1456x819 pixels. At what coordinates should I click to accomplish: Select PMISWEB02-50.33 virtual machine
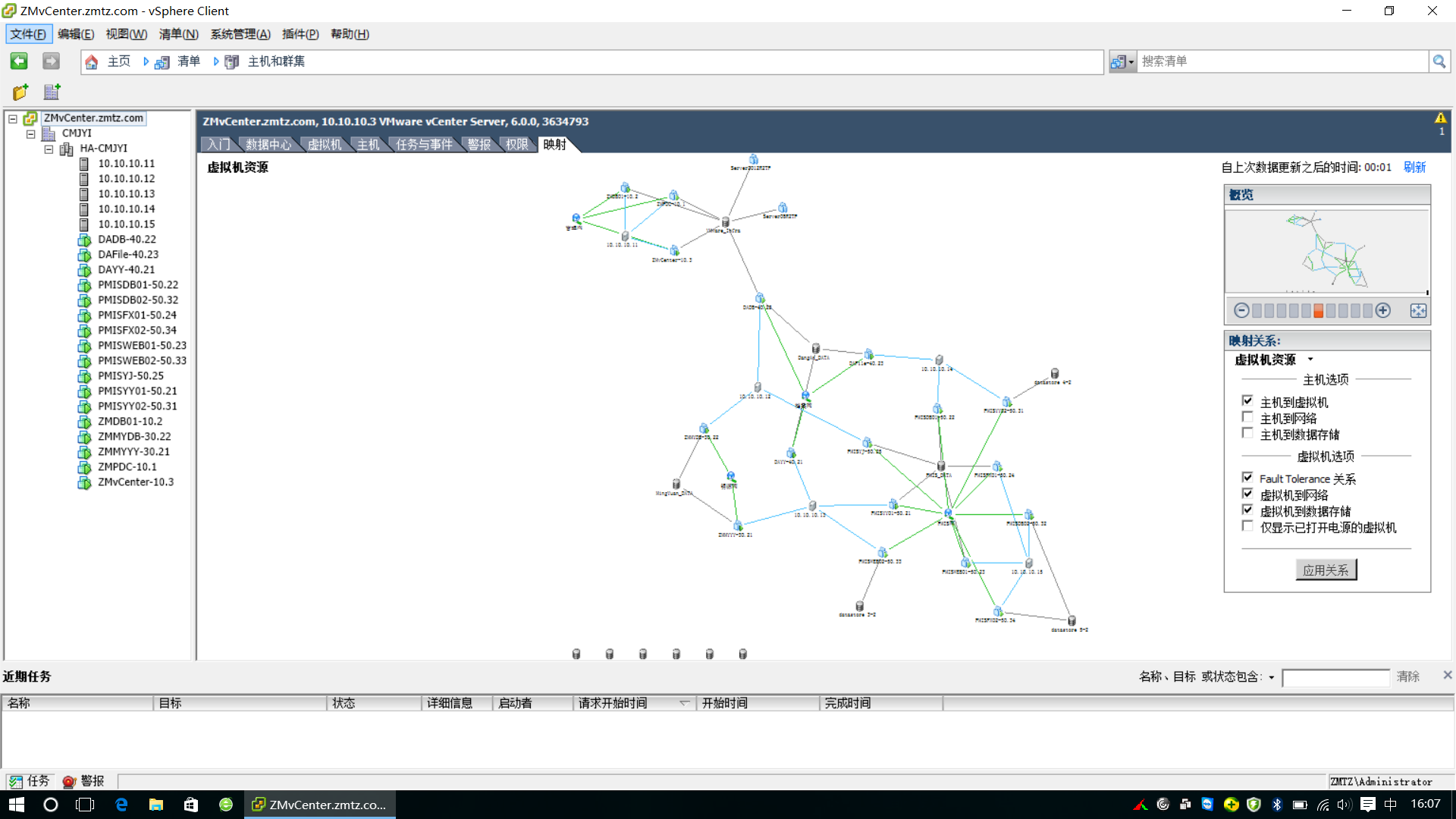point(142,360)
